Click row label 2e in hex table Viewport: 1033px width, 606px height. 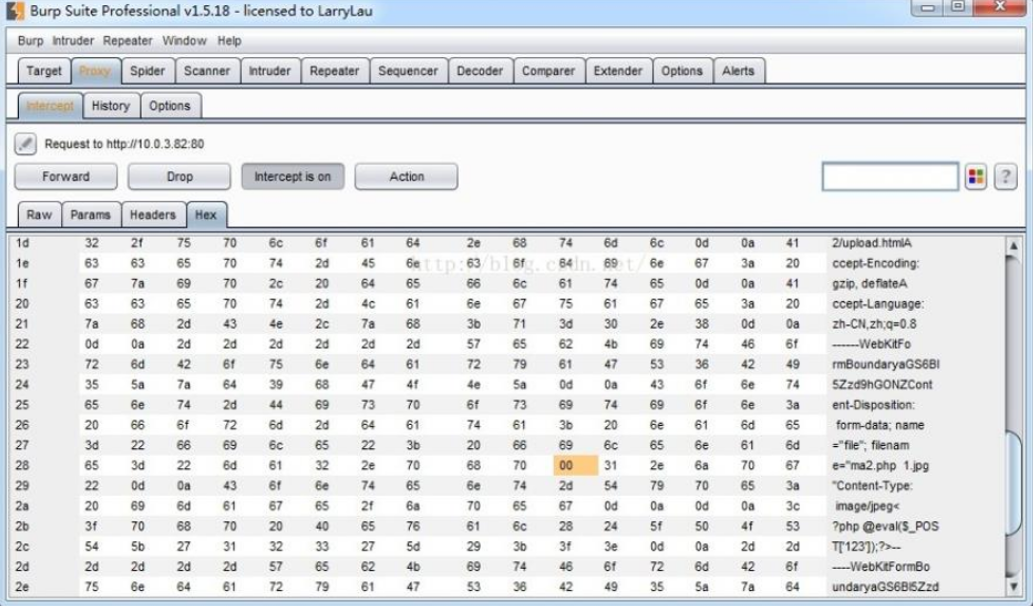tap(22, 587)
